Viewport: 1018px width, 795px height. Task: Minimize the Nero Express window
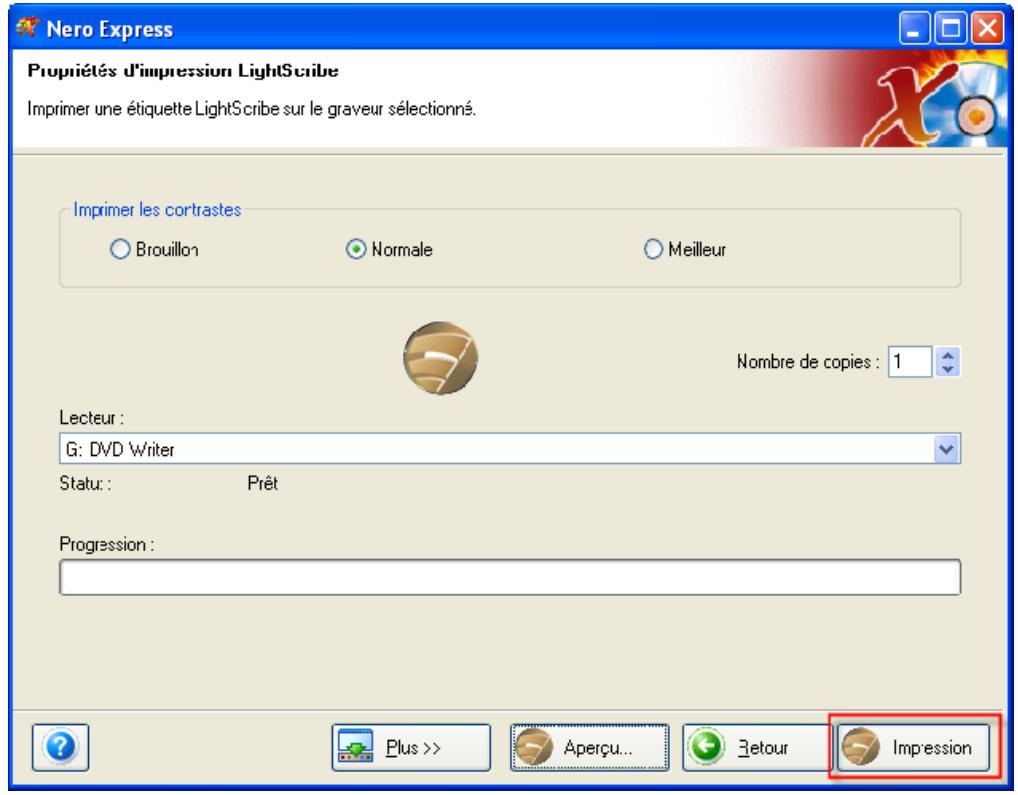click(914, 29)
